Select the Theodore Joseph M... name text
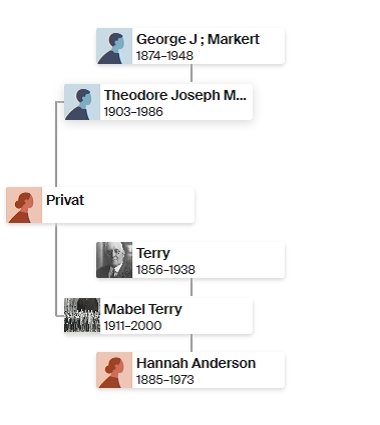 click(x=175, y=95)
